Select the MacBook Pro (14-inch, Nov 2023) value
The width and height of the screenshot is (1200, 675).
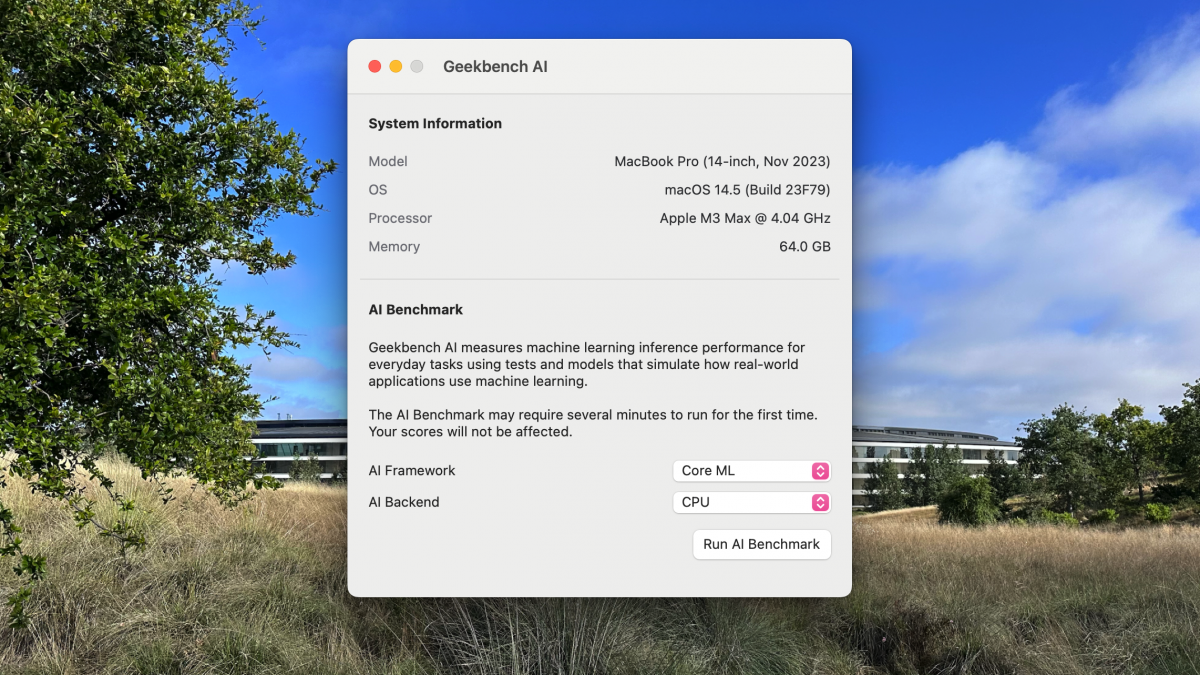[x=722, y=161]
